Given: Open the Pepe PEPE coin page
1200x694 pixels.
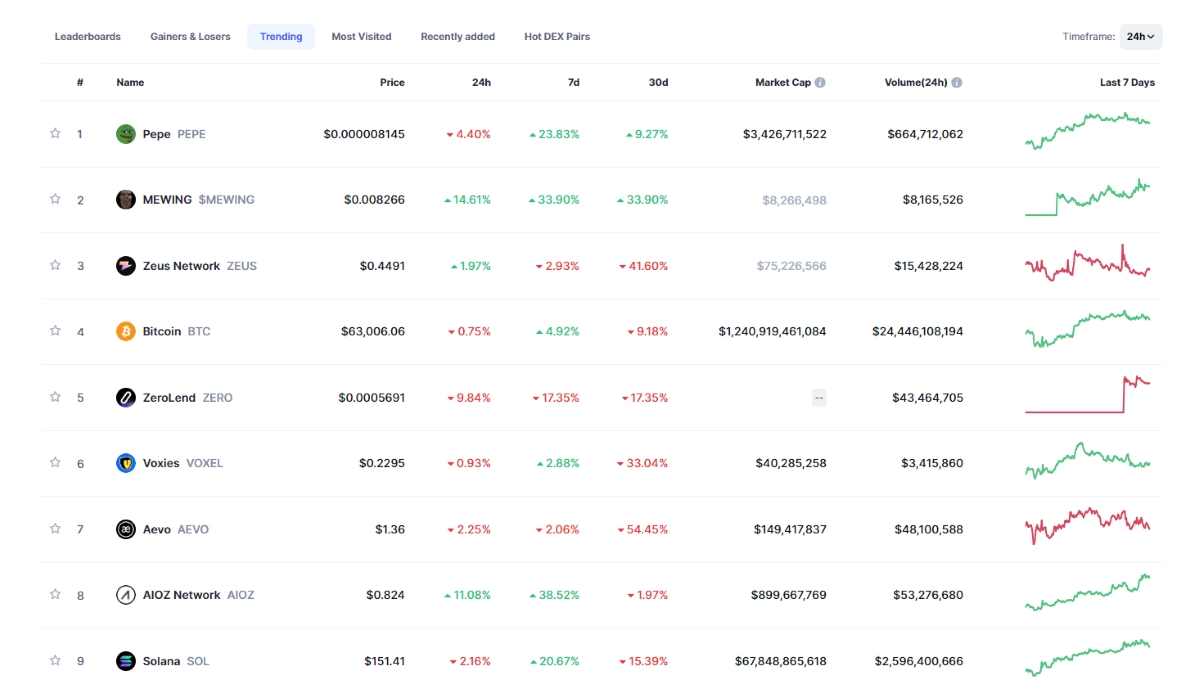Looking at the screenshot, I should coord(161,134).
